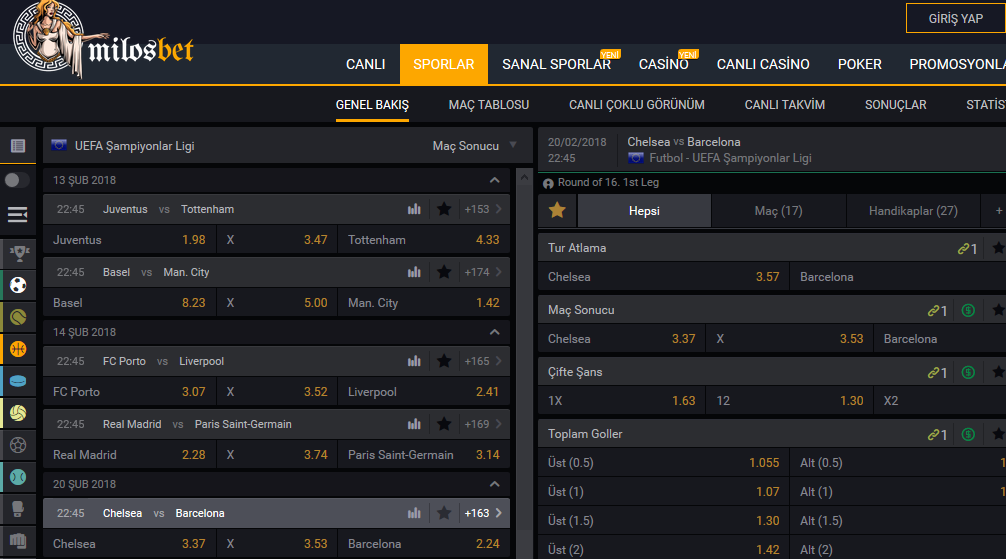Open the coupon list icon atop sidebar
Screen dimensions: 1006x559
[18, 146]
